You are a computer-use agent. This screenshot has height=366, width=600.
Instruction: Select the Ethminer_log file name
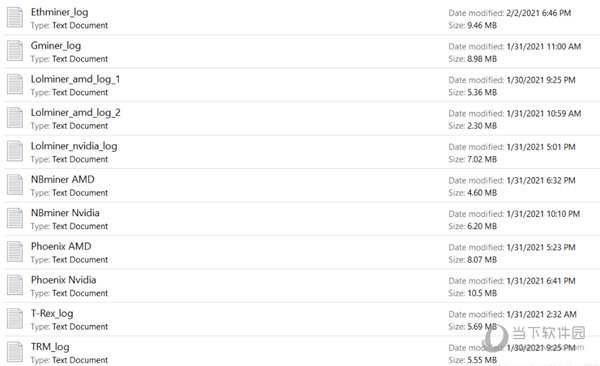click(59, 12)
